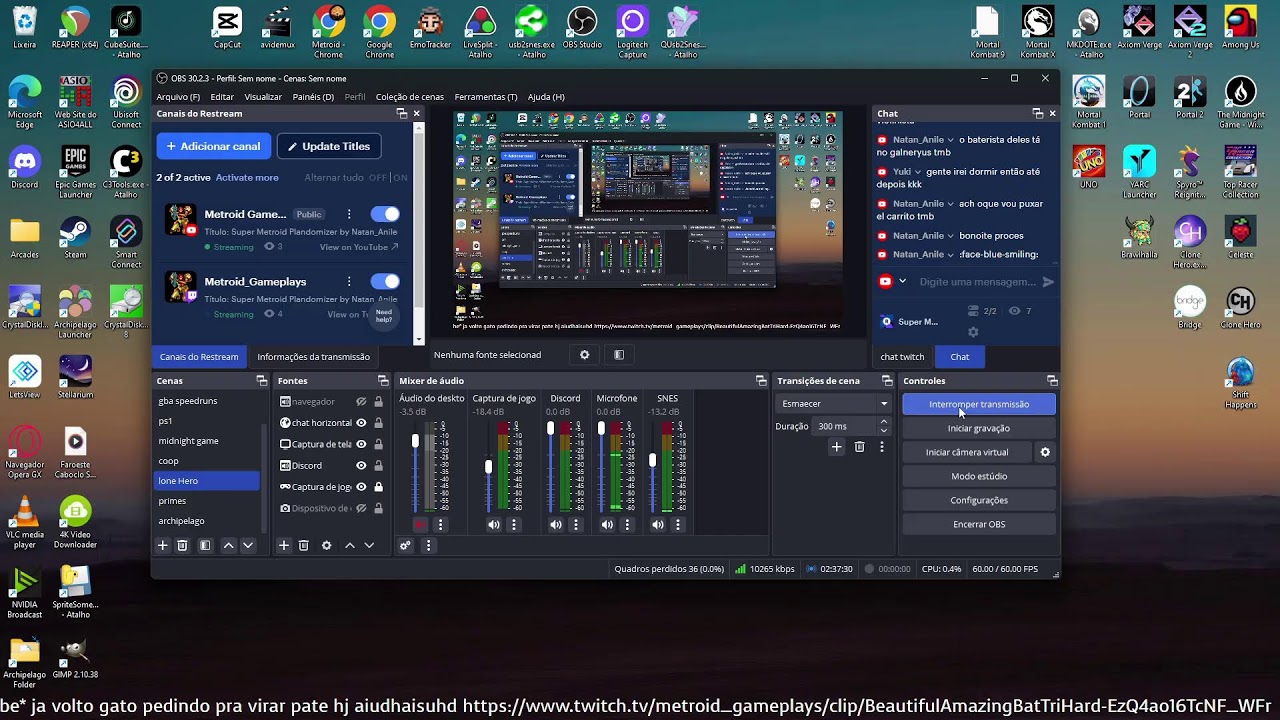The width and height of the screenshot is (1280, 720).
Task: Open Coleção de cenas menu
Action: pos(410,97)
